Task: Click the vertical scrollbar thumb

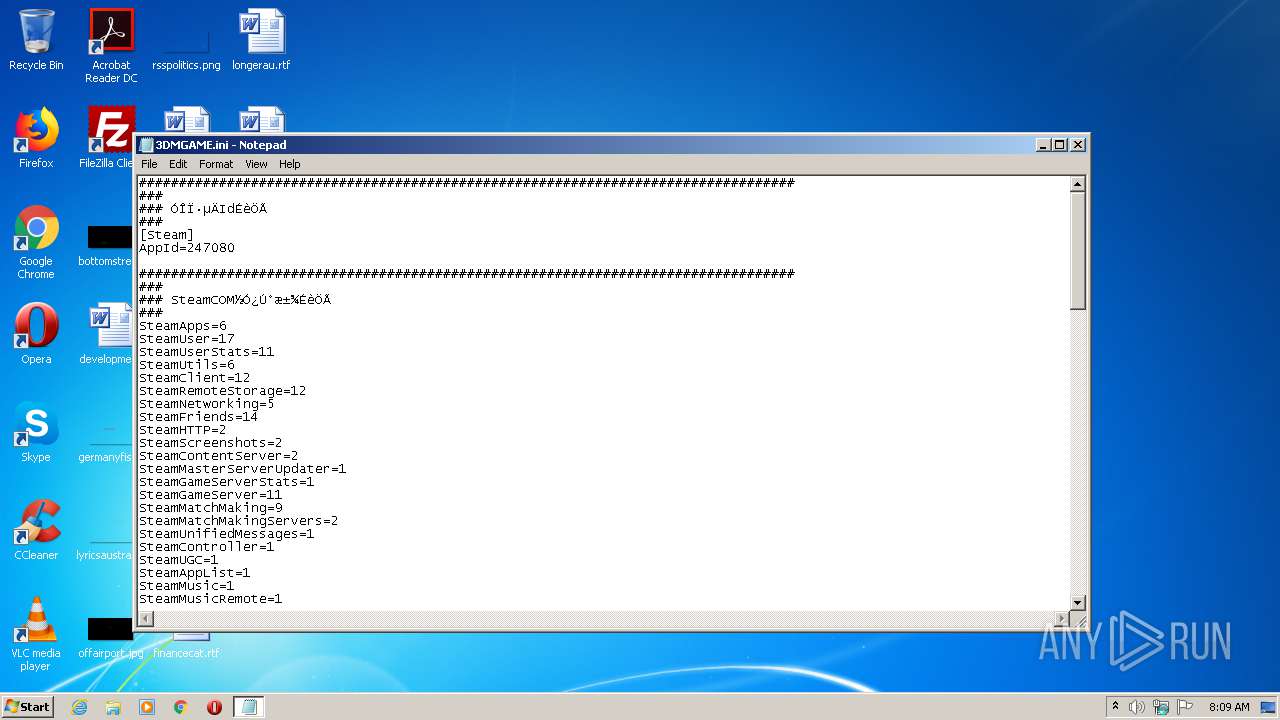Action: (x=1077, y=250)
